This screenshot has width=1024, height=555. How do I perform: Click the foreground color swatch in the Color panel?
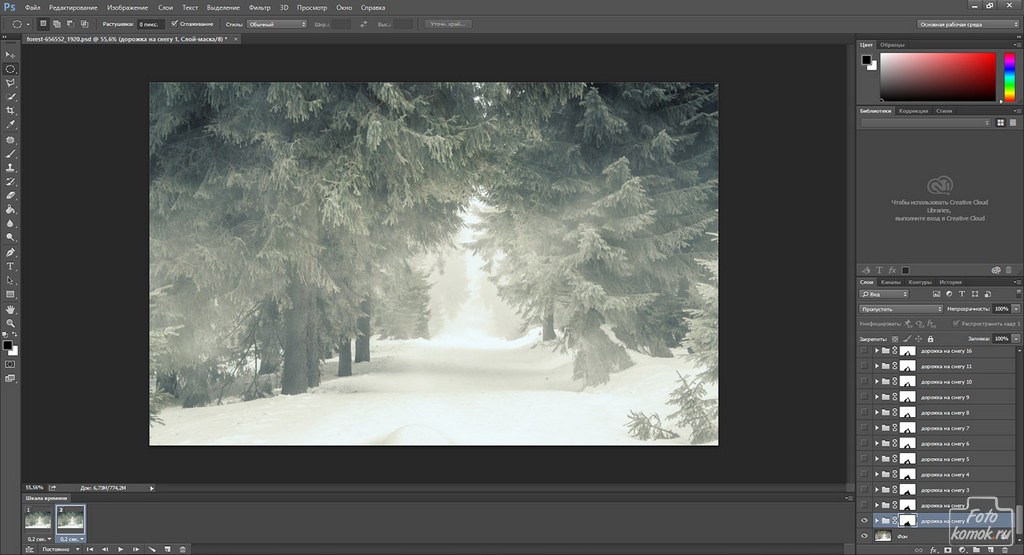[866, 60]
